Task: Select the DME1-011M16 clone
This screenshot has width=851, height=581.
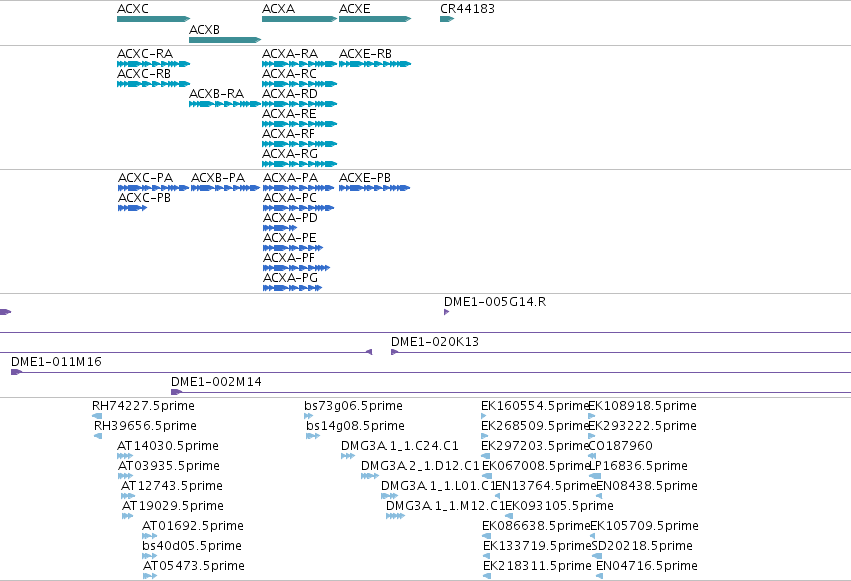Action: pos(431,373)
